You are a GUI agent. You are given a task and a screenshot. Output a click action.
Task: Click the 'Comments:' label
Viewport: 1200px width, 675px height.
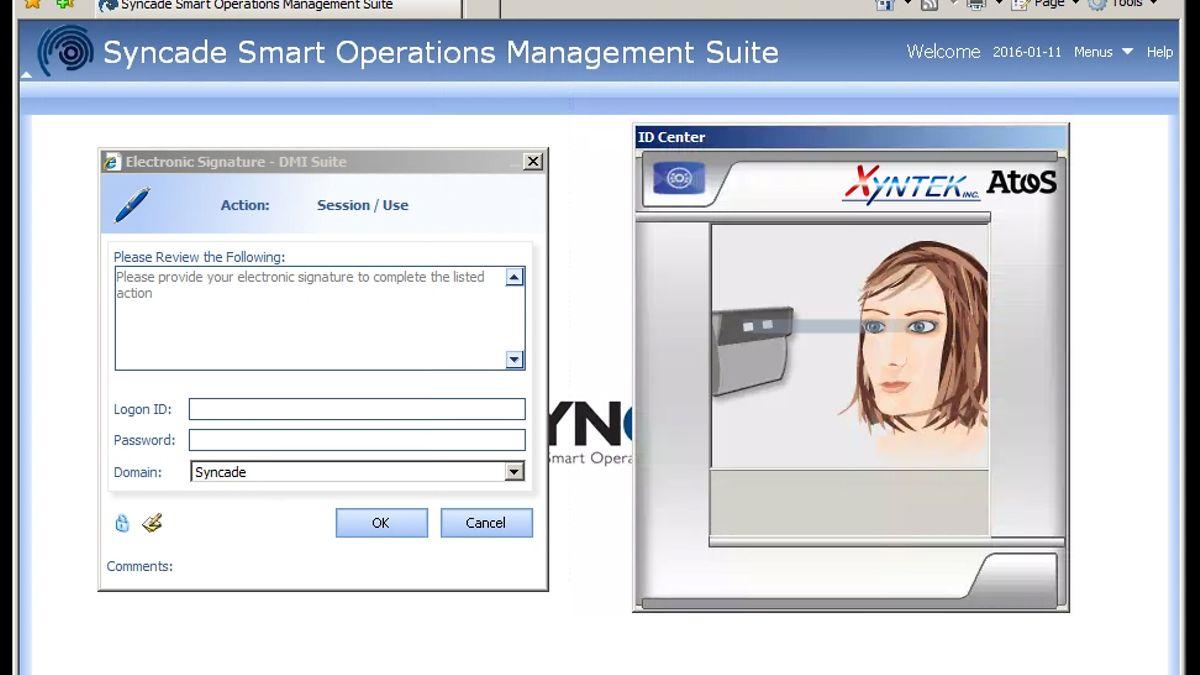pyautogui.click(x=140, y=566)
